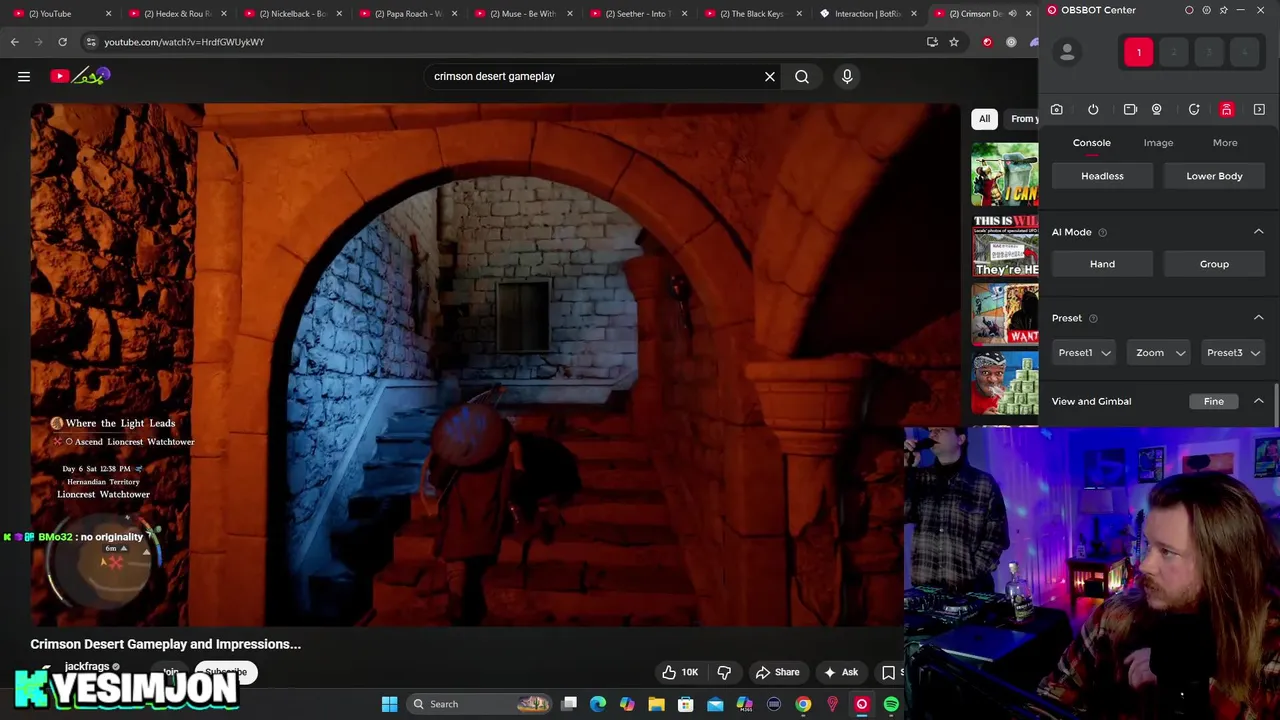The width and height of the screenshot is (1280, 720).
Task: Open Microsoft Edge from the taskbar
Action: tap(598, 704)
